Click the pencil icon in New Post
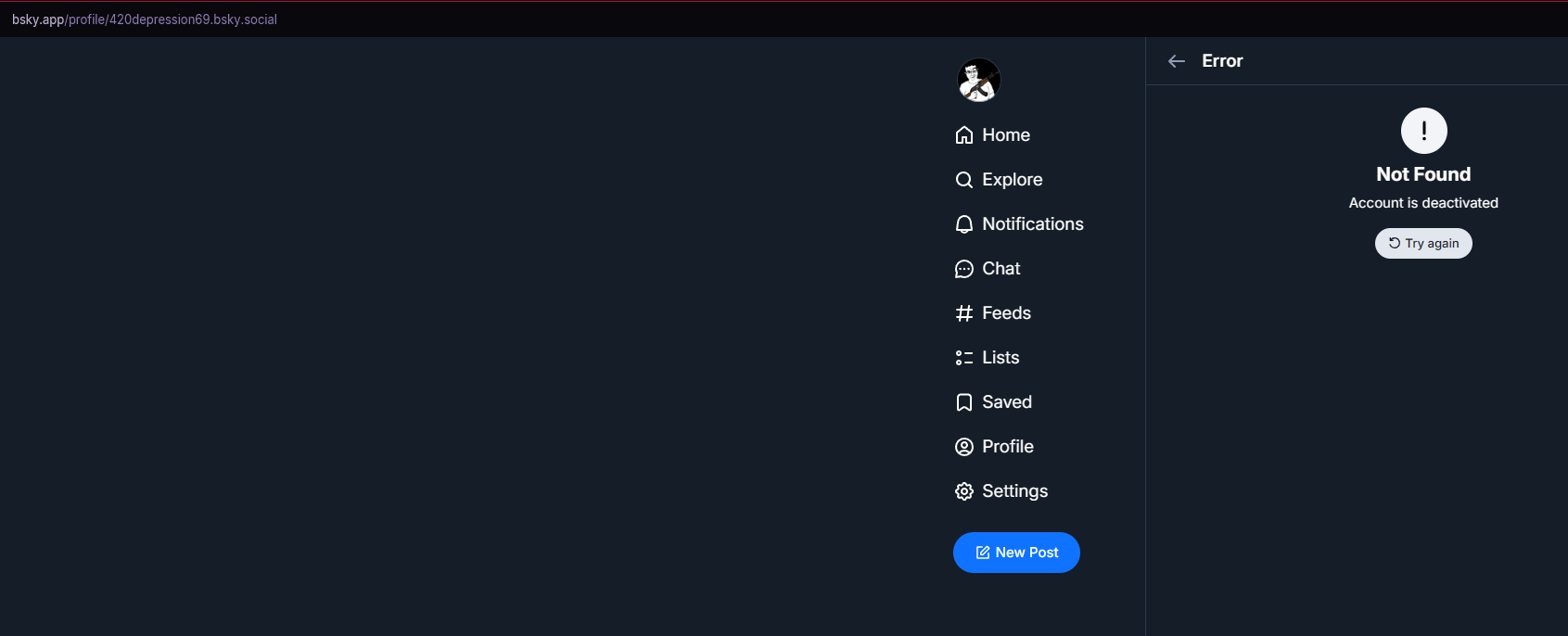Image resolution: width=1568 pixels, height=636 pixels. pos(983,553)
